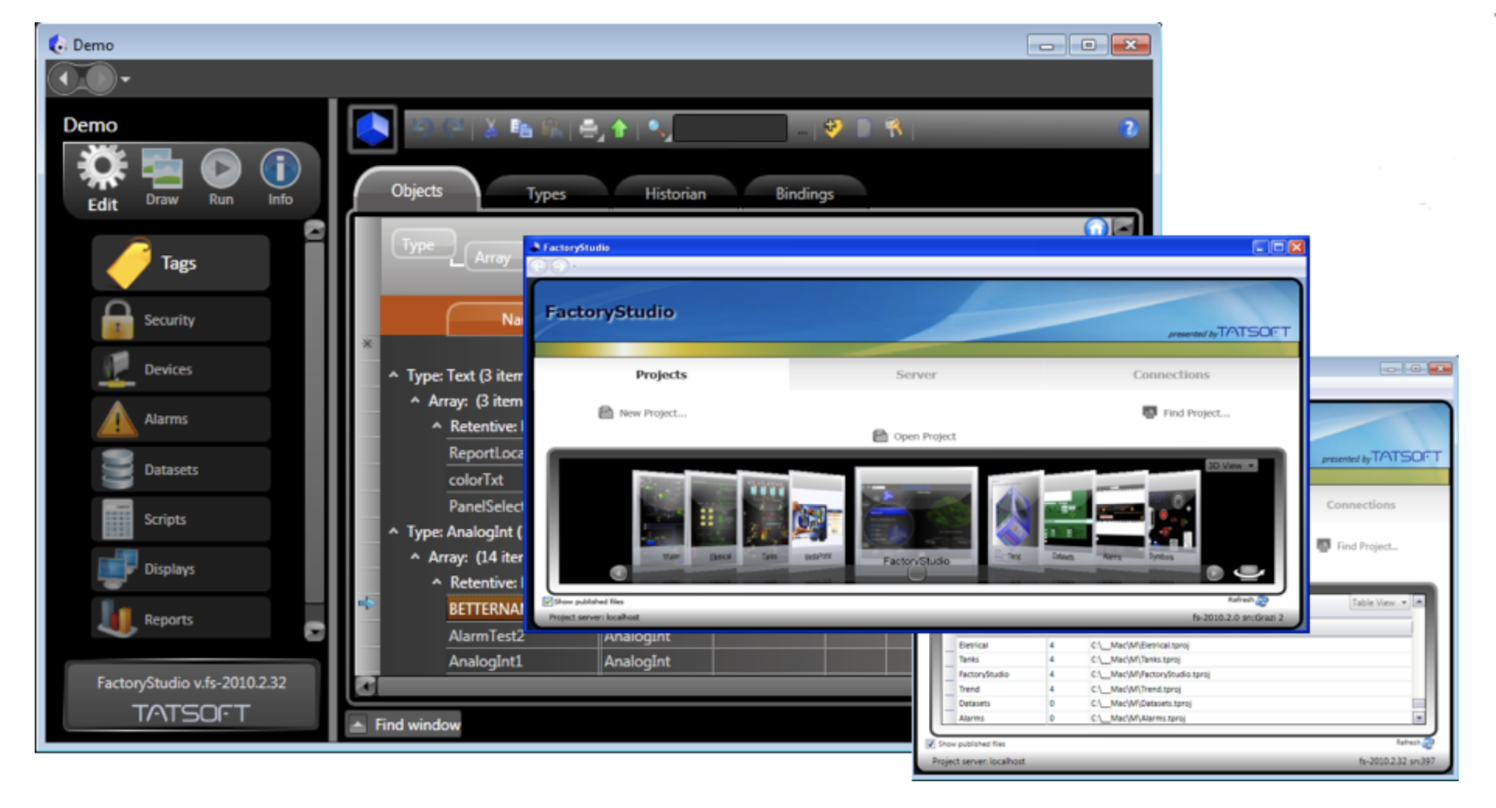The image size is (1496, 808).
Task: Open the Devices section
Action: pos(181,369)
